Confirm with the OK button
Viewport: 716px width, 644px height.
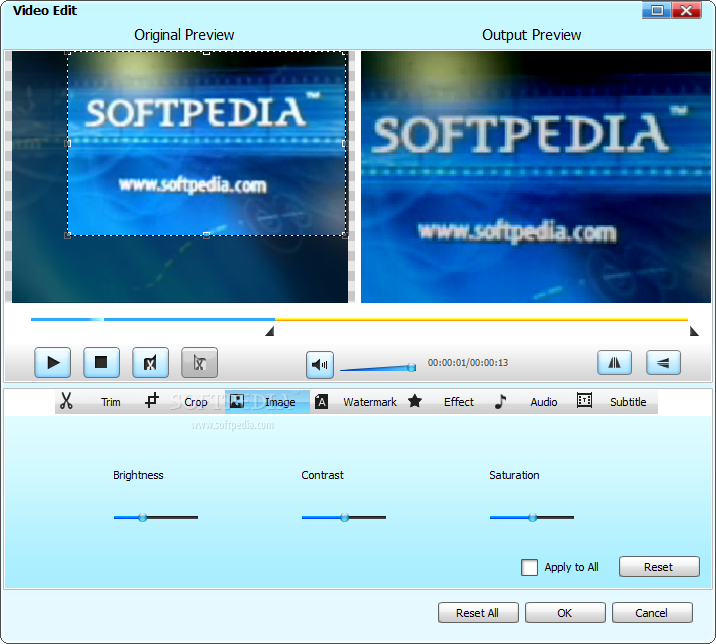point(565,612)
